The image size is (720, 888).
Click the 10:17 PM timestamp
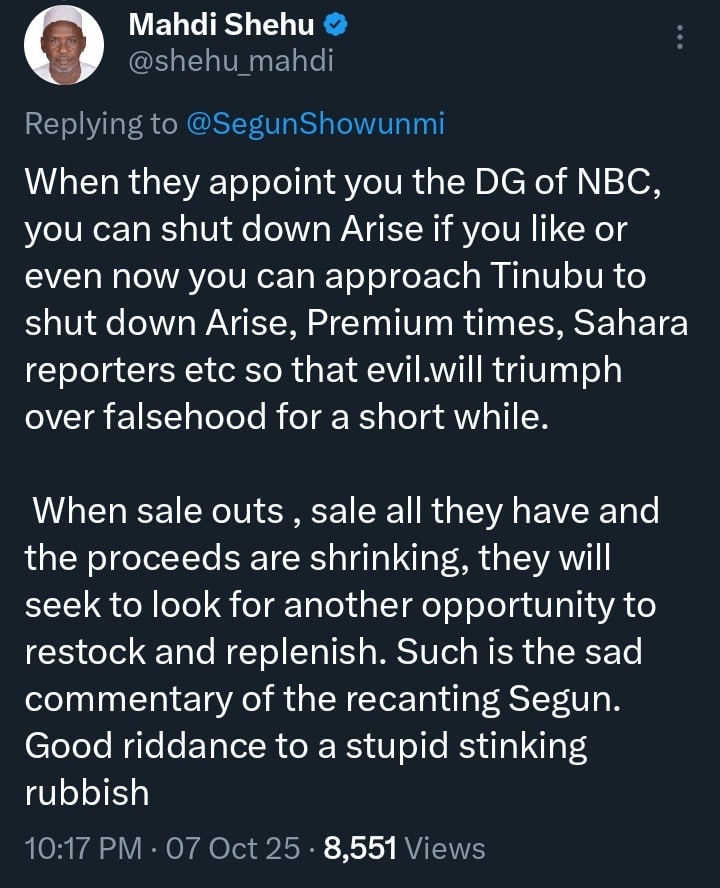tap(81, 848)
